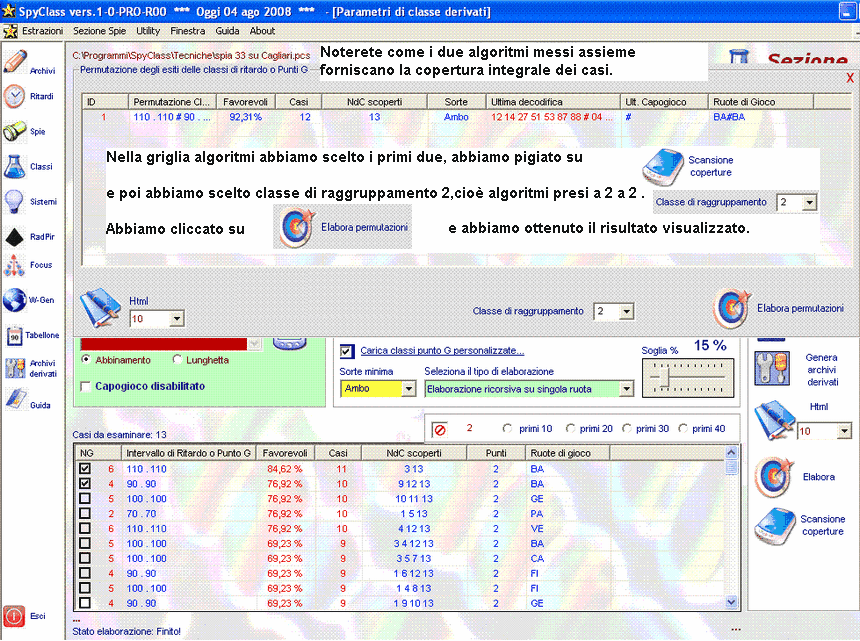860x641 pixels.
Task: Open the Guida menu
Action: pos(227,31)
